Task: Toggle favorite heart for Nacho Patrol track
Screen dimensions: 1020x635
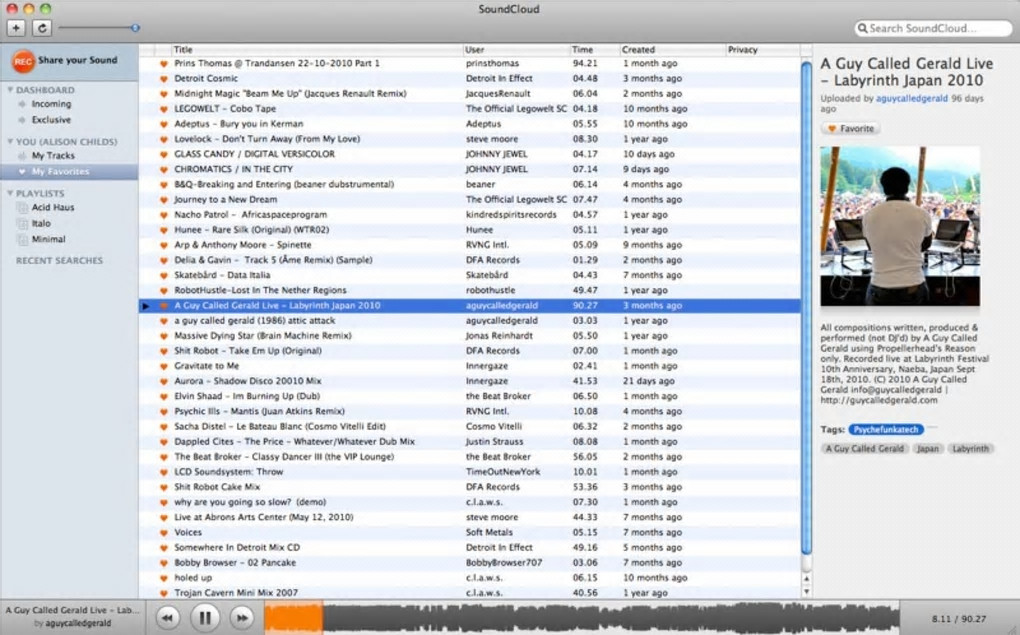Action: [164, 215]
